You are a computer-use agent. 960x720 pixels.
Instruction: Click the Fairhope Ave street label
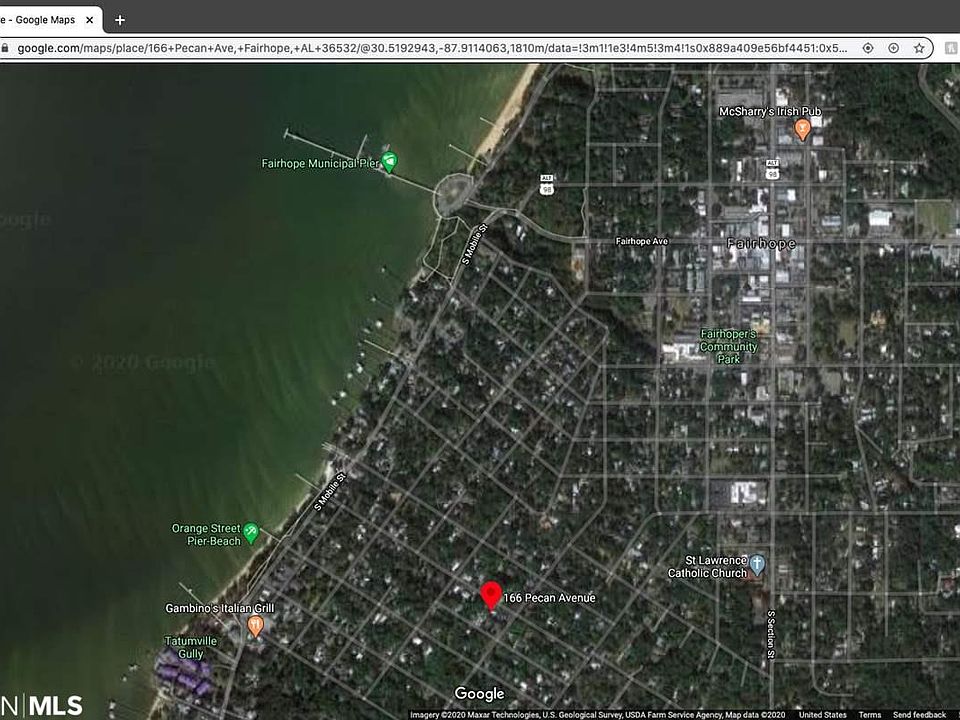pyautogui.click(x=642, y=241)
